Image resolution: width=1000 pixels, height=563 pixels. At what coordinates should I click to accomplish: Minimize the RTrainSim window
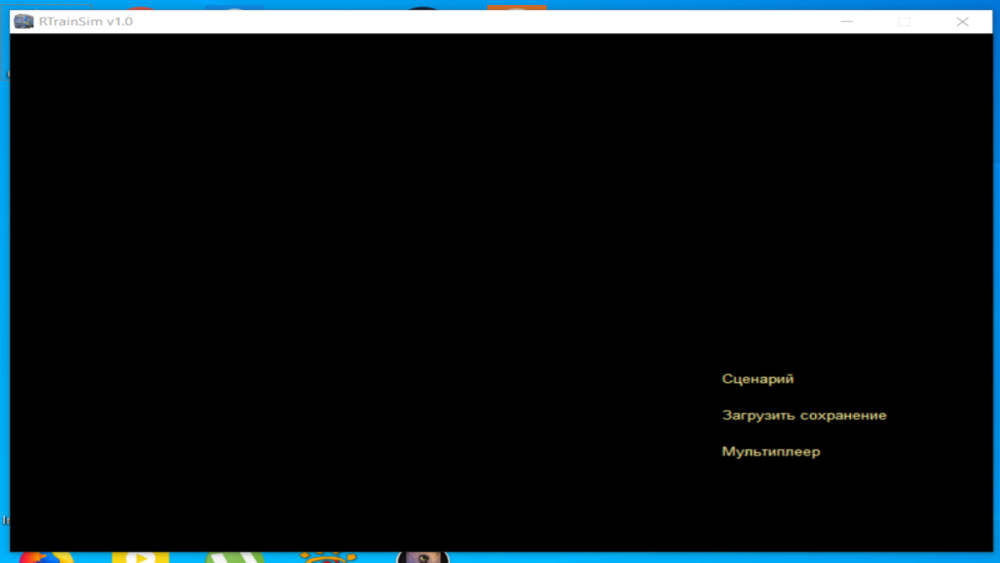846,21
